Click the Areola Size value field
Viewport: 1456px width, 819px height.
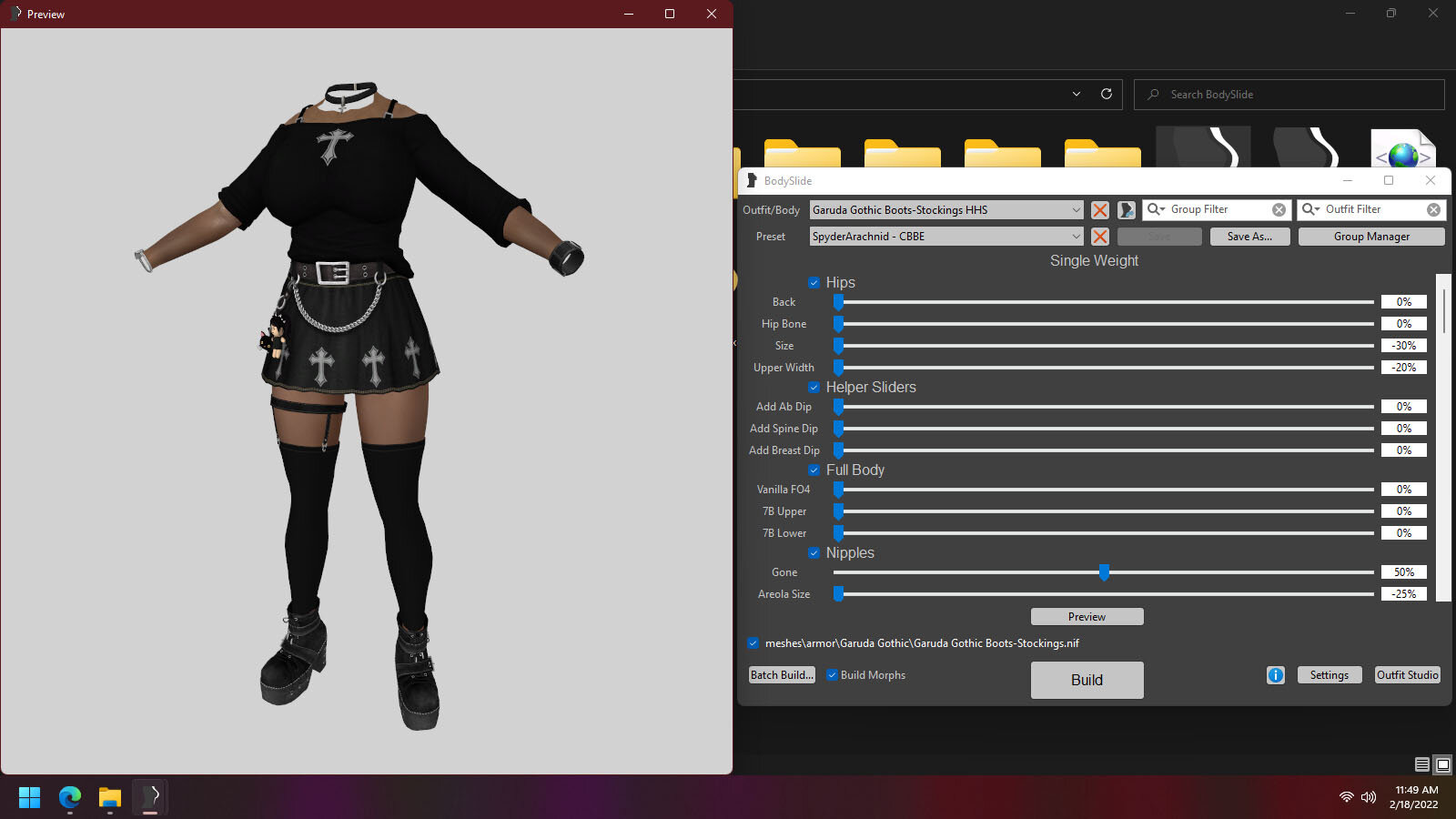(1404, 594)
